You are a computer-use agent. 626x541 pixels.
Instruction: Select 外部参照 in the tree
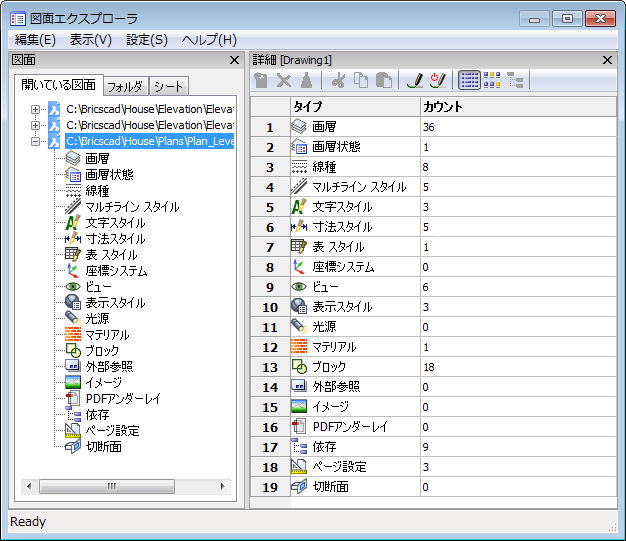pyautogui.click(x=109, y=367)
